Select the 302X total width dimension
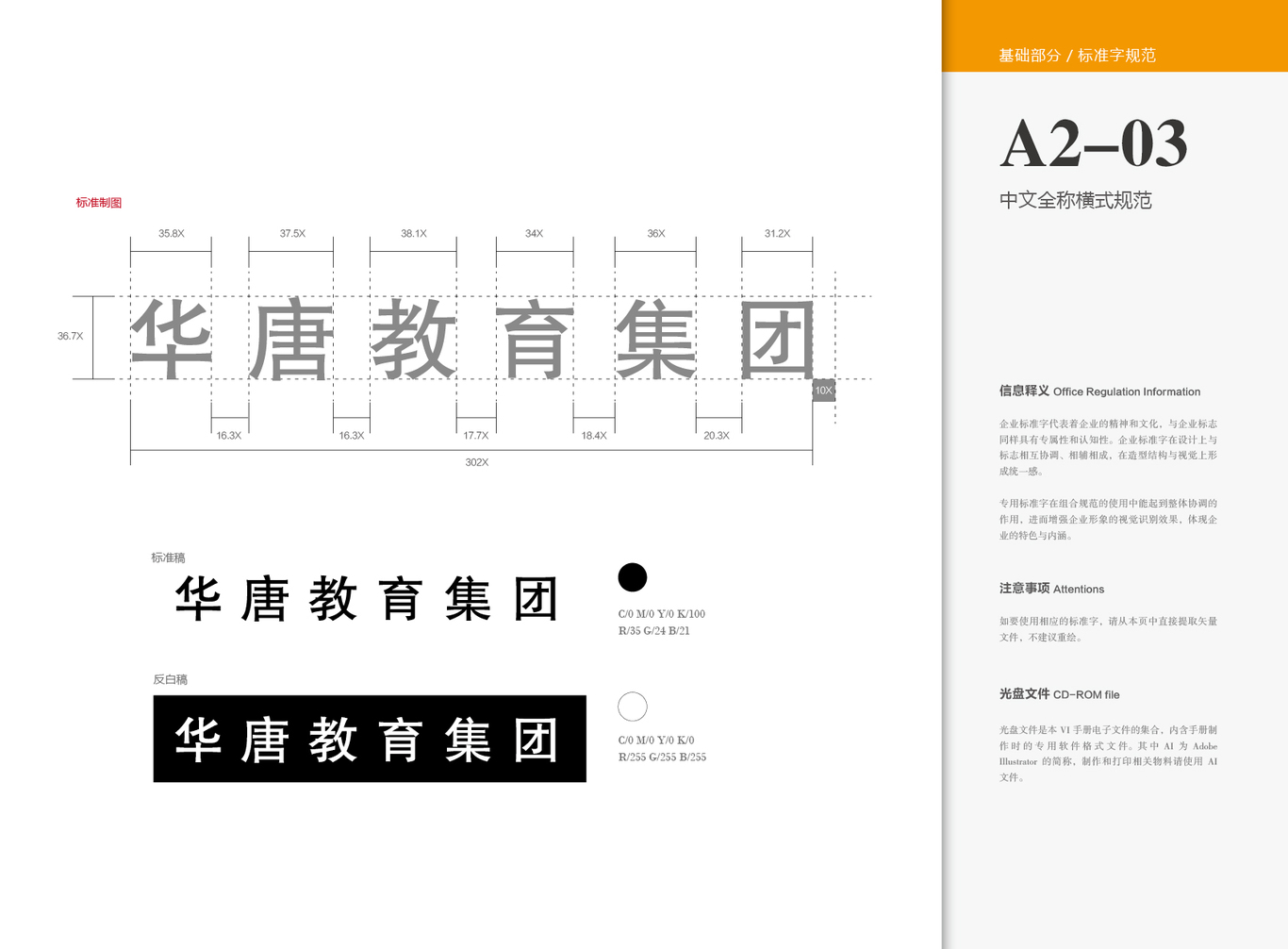Image resolution: width=1288 pixels, height=949 pixels. click(x=477, y=462)
